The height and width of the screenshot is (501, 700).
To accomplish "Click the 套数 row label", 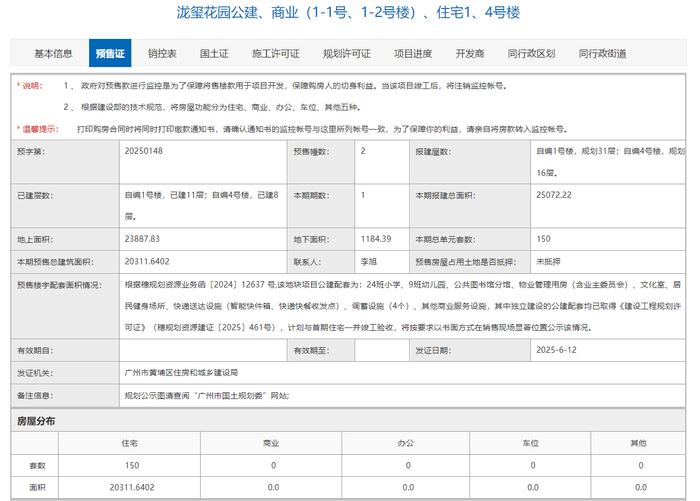I will tap(37, 465).
